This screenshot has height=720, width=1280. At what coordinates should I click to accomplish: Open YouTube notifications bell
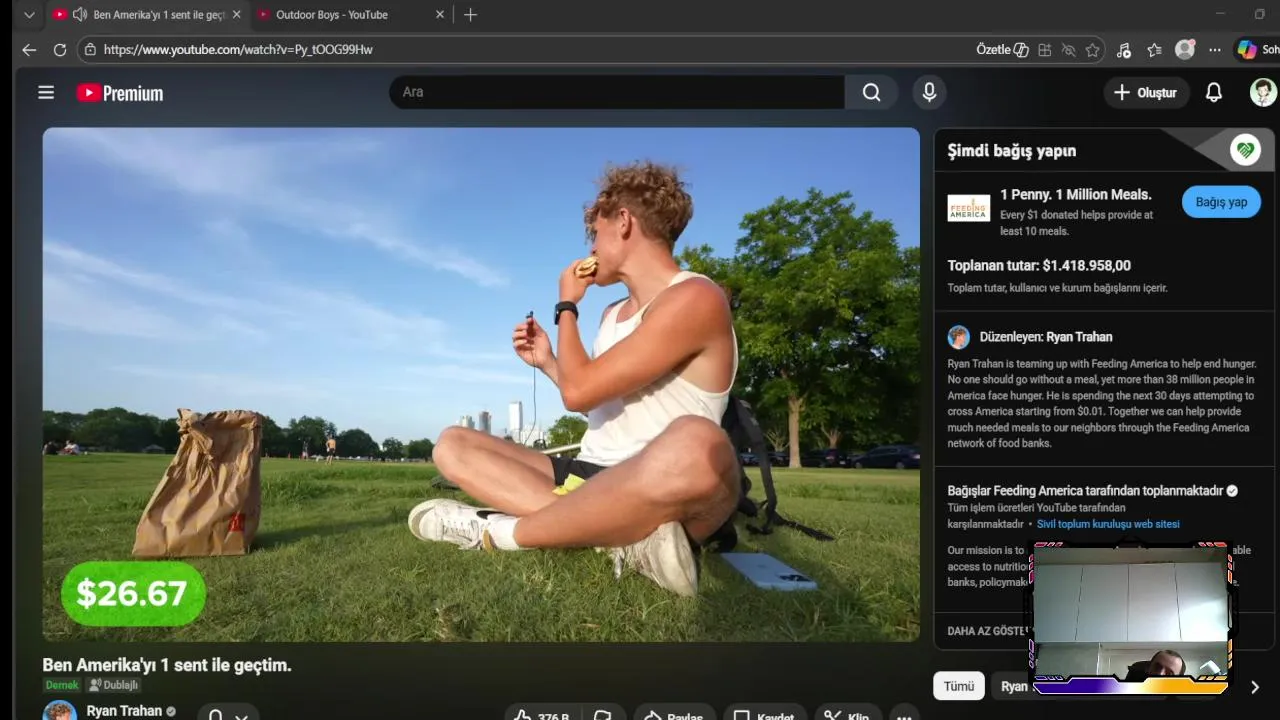point(1214,92)
